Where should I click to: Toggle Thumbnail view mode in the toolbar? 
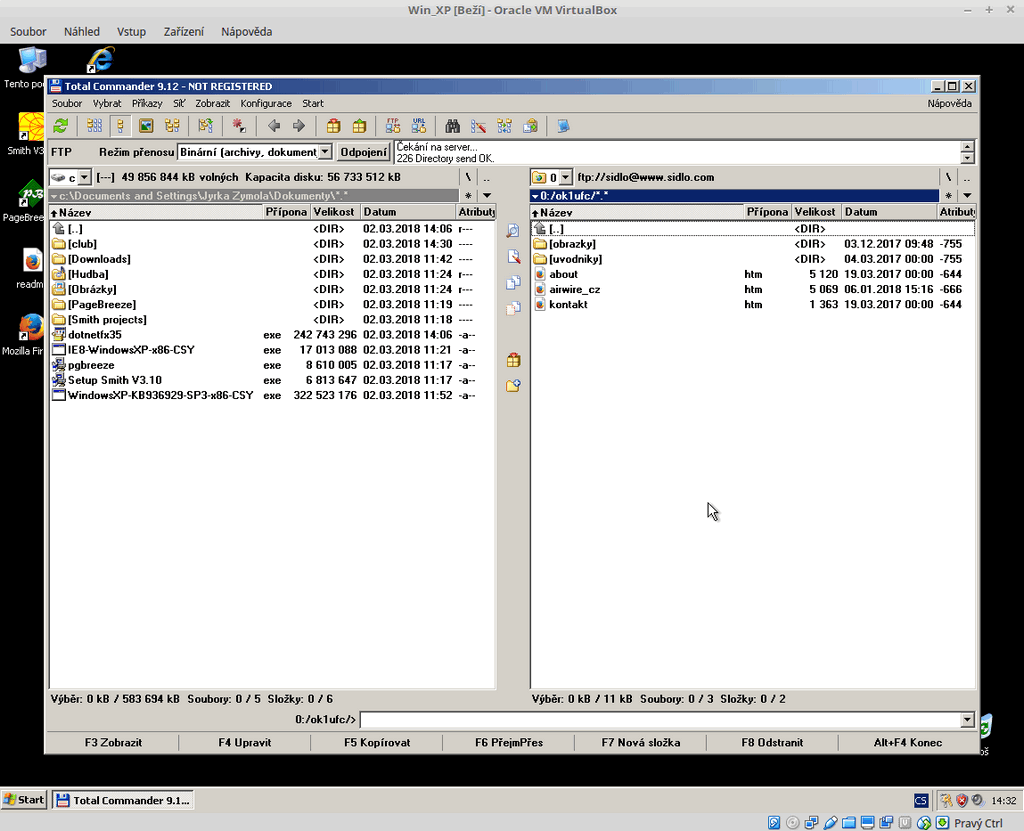pos(146,126)
